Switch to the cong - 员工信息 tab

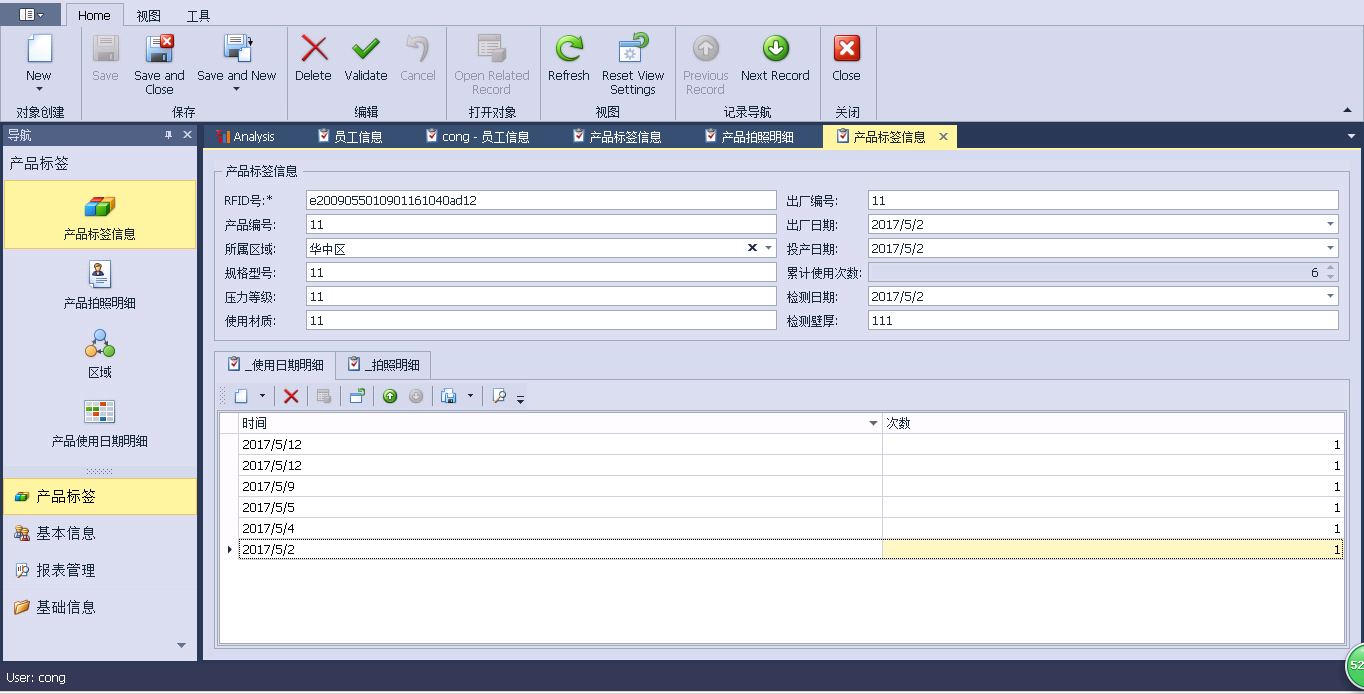point(477,136)
